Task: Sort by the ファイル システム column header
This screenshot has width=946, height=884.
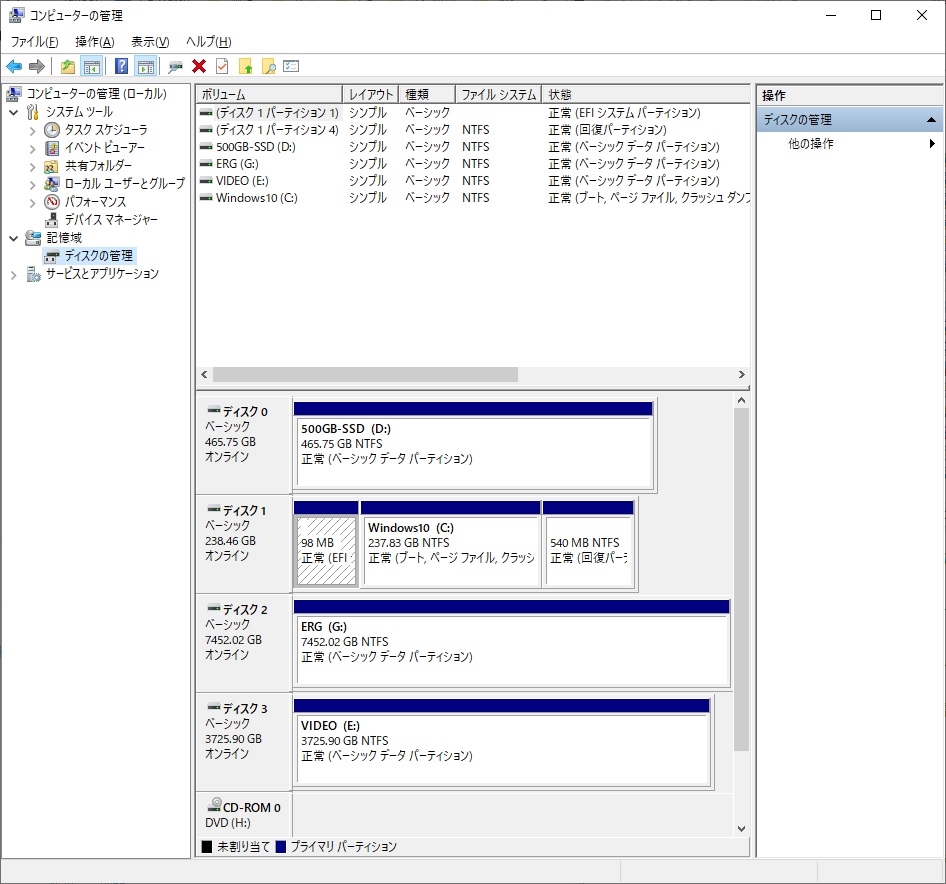Action: point(498,94)
